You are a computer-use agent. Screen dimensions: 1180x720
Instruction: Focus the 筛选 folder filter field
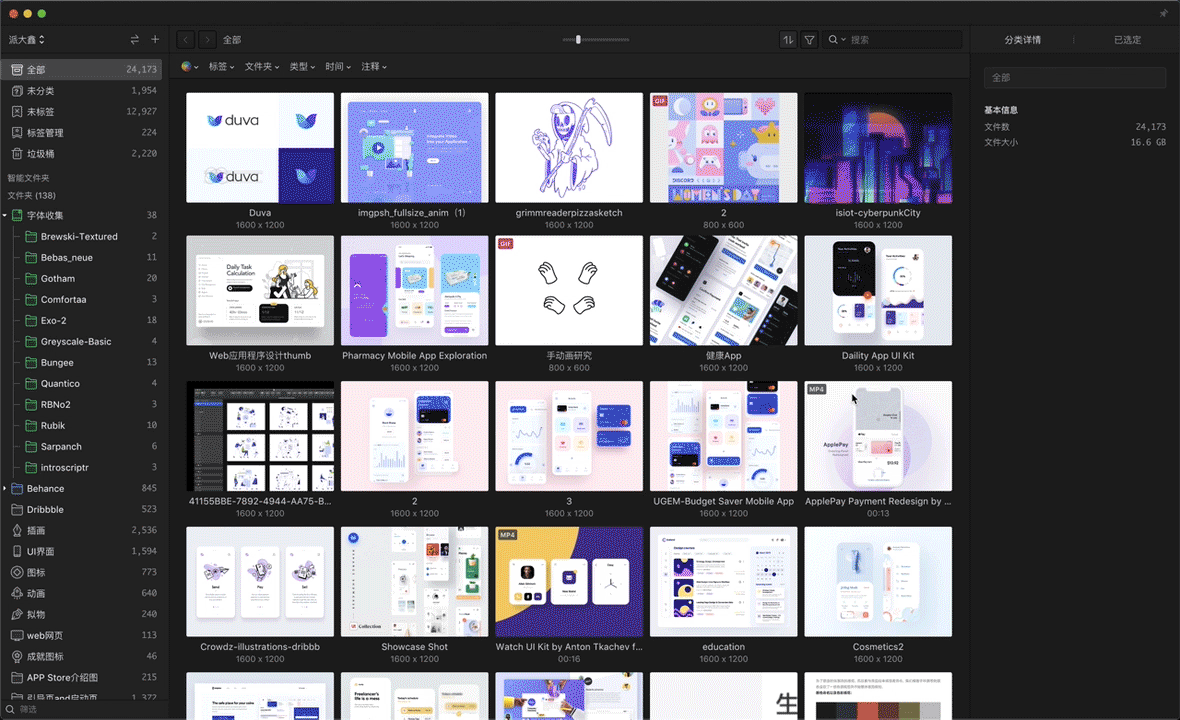[84, 709]
